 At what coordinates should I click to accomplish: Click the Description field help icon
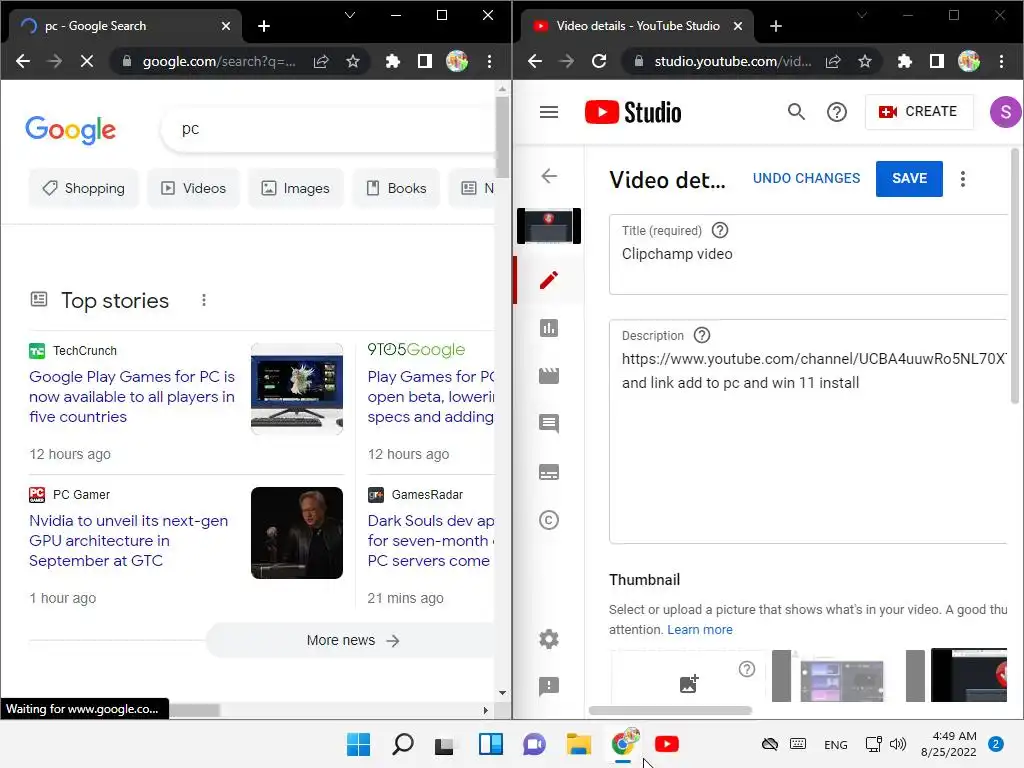click(x=701, y=336)
